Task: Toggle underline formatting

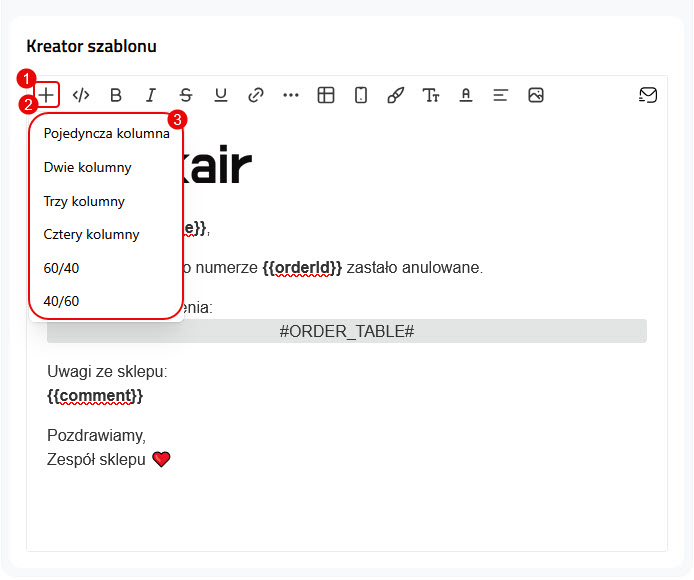Action: [221, 95]
